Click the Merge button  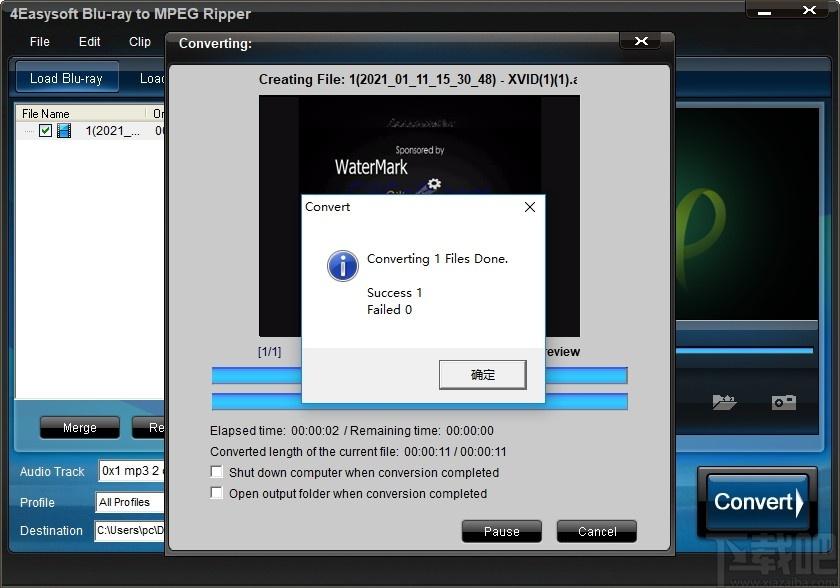click(80, 427)
